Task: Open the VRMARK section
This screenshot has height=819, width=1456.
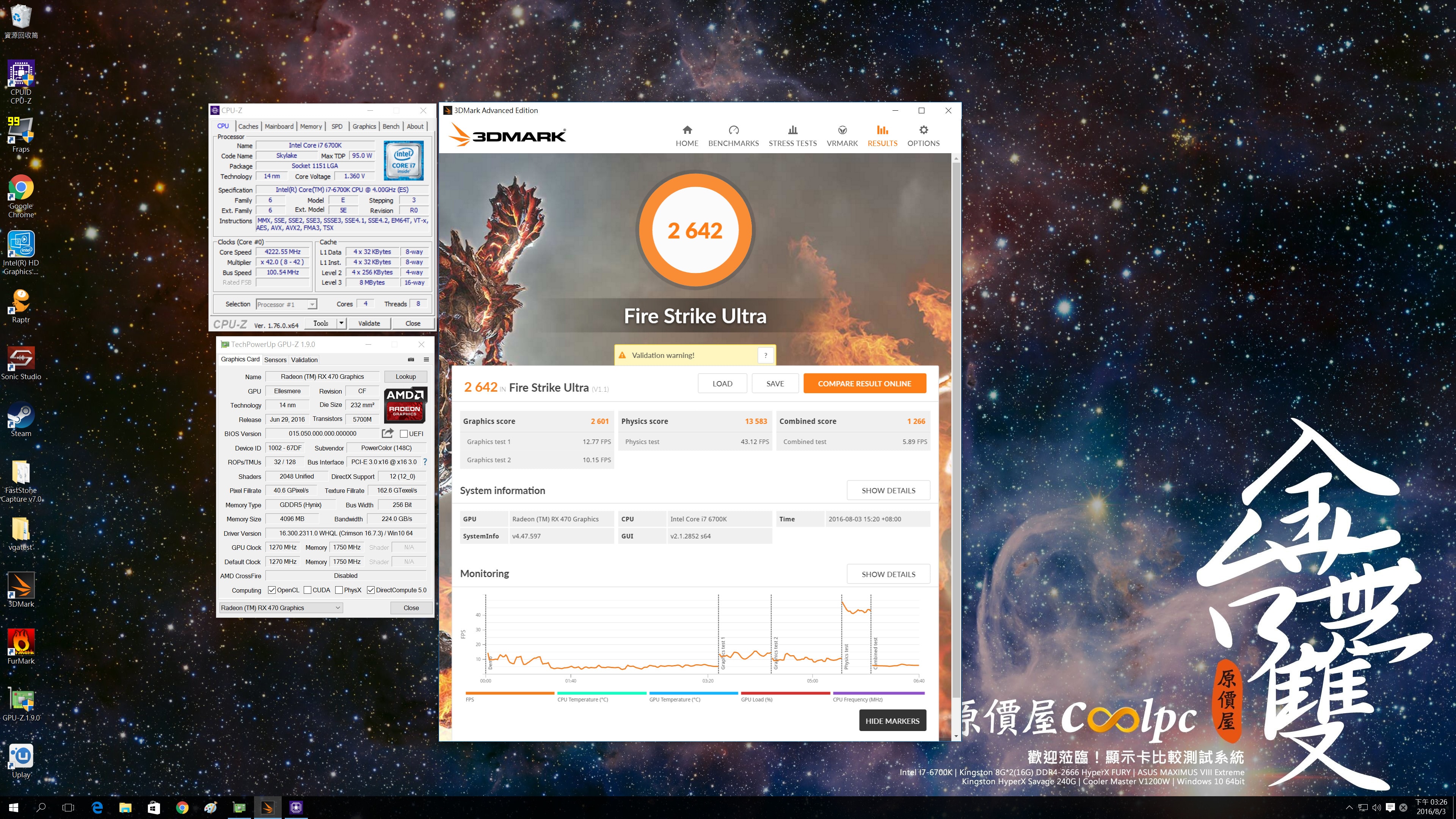Action: 842,136
